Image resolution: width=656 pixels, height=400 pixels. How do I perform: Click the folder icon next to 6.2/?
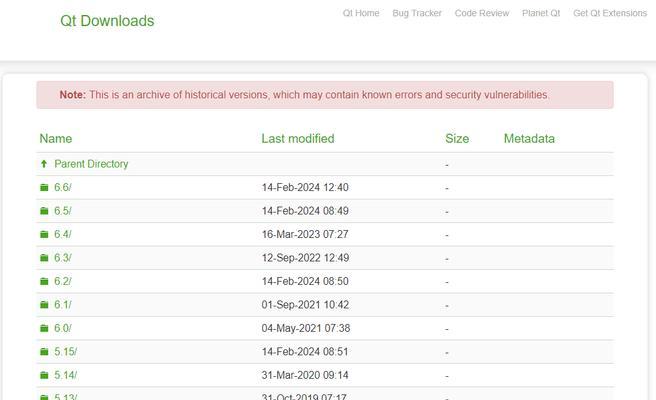pos(44,281)
